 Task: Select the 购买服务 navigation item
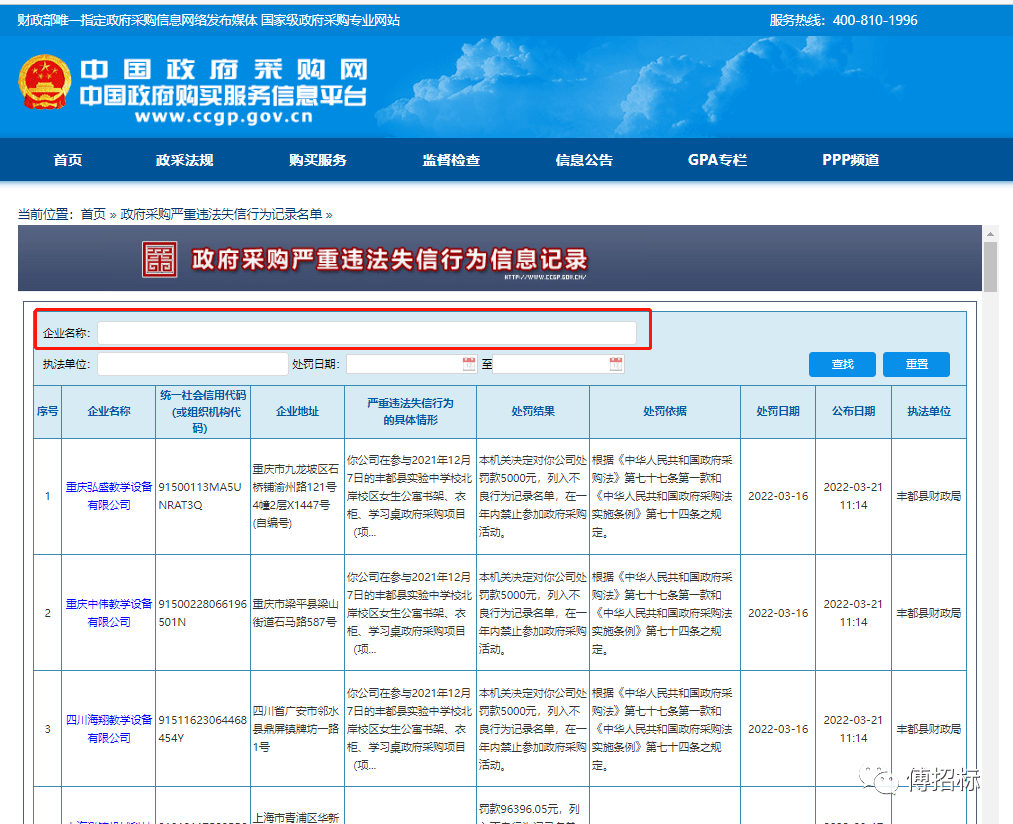(317, 160)
